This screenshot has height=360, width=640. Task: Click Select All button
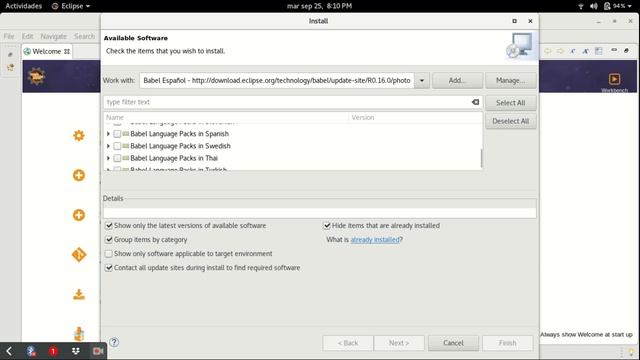pyautogui.click(x=511, y=103)
